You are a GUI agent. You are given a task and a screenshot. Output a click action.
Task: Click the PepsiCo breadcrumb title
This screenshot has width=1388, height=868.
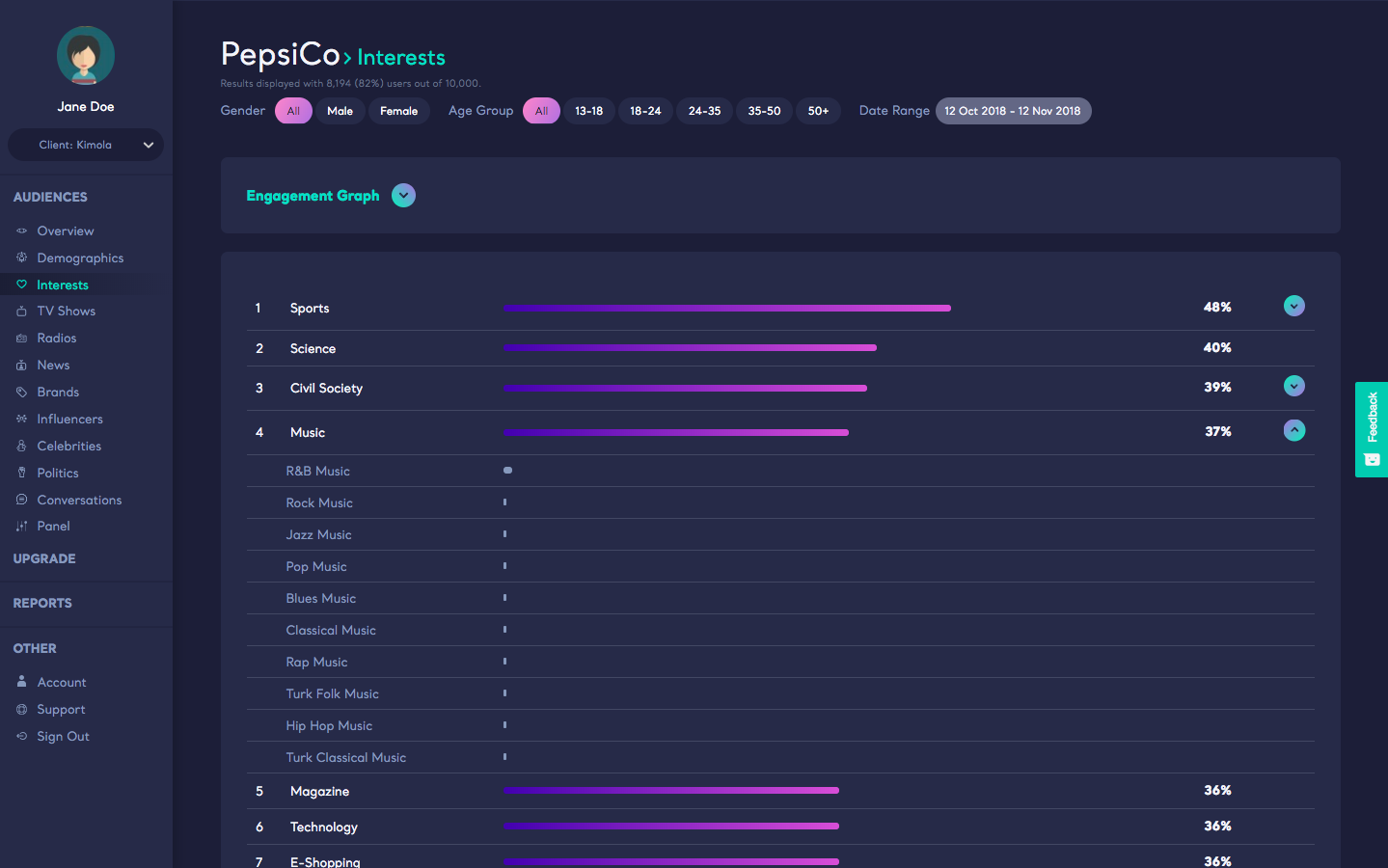click(281, 55)
